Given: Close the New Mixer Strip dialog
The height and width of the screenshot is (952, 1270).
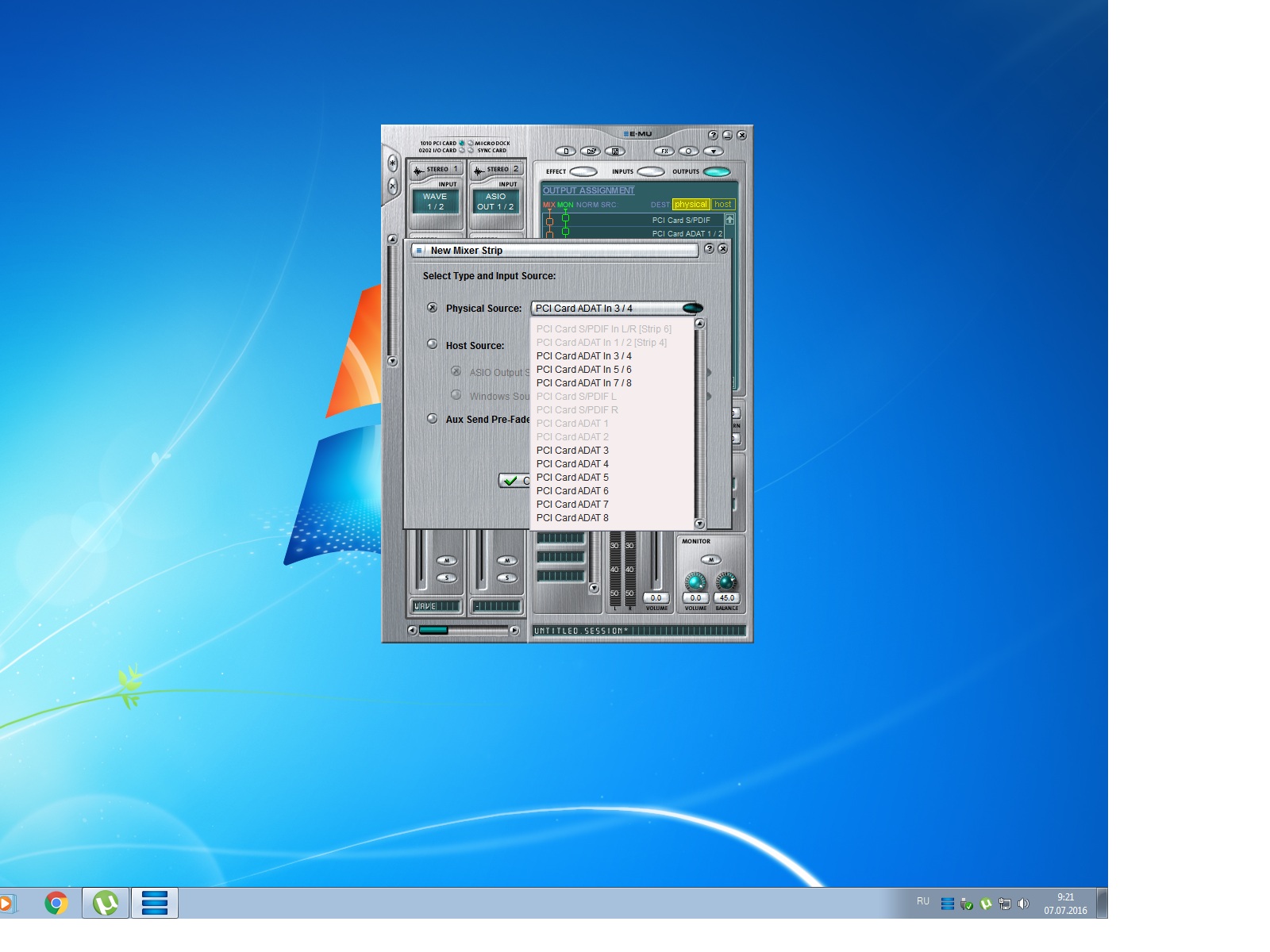Looking at the screenshot, I should click(x=723, y=249).
